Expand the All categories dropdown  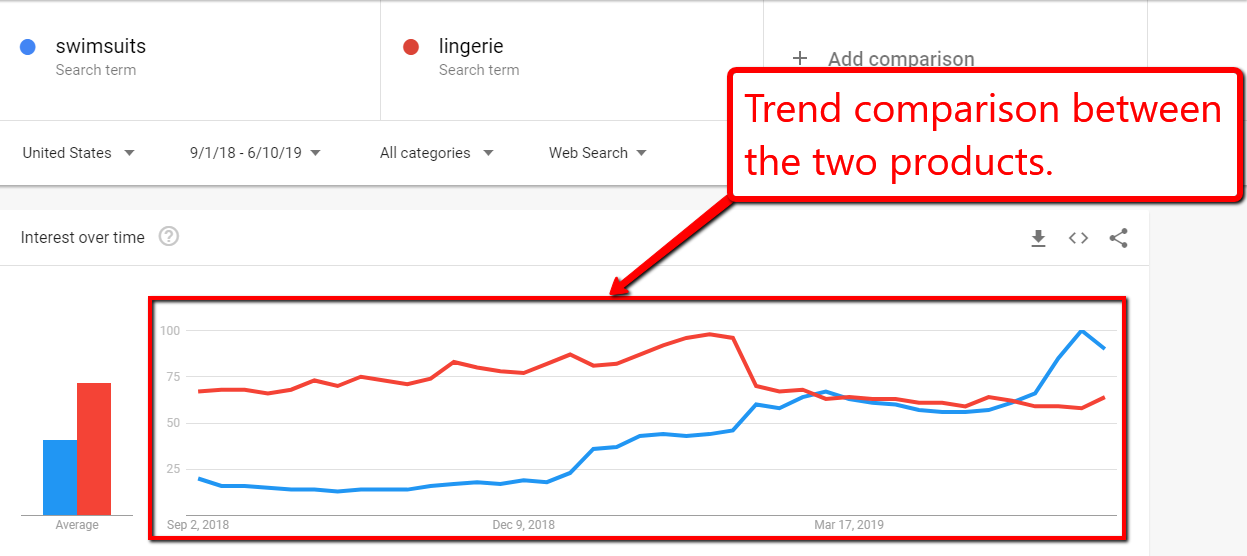point(437,153)
